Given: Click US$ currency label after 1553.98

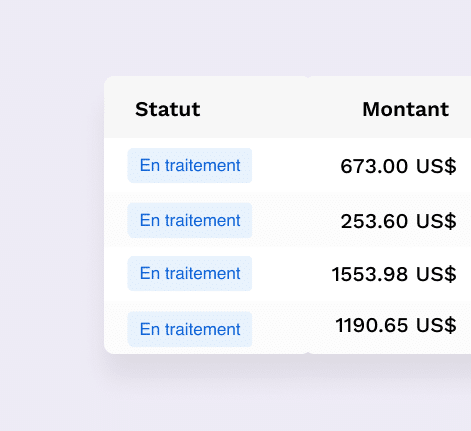Looking at the screenshot, I should (x=436, y=274).
